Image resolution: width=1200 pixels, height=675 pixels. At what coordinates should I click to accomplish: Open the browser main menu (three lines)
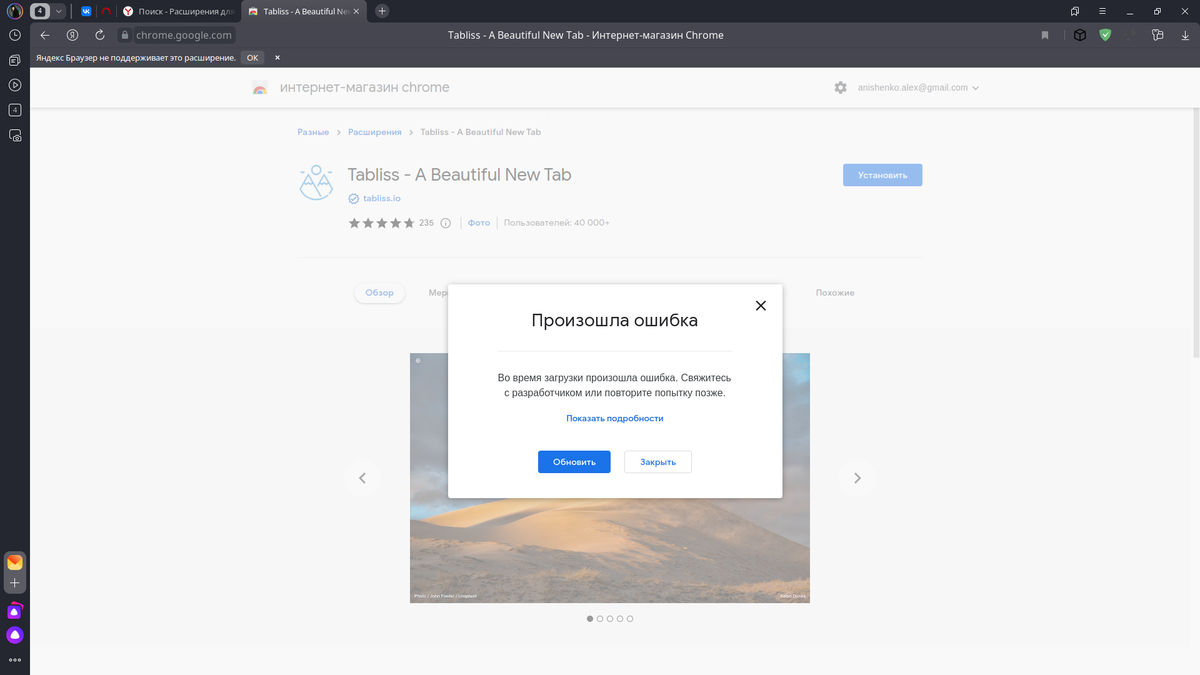point(1102,11)
